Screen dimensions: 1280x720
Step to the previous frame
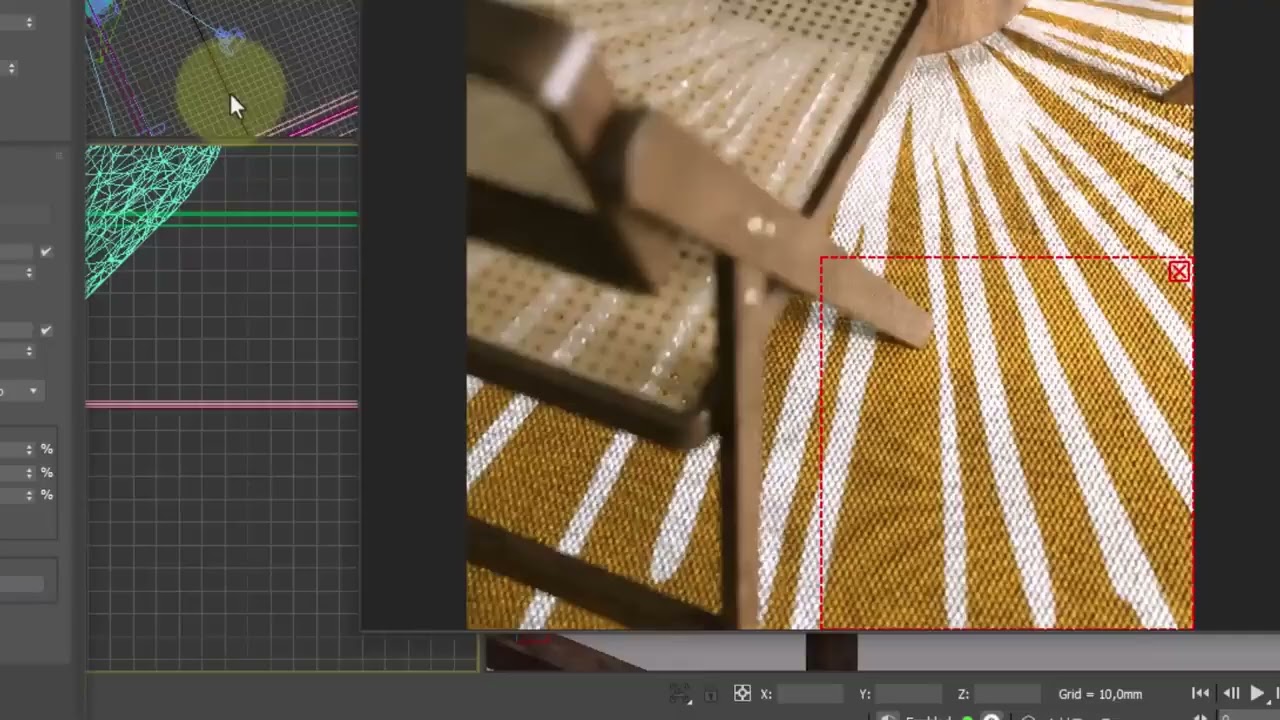click(1232, 693)
